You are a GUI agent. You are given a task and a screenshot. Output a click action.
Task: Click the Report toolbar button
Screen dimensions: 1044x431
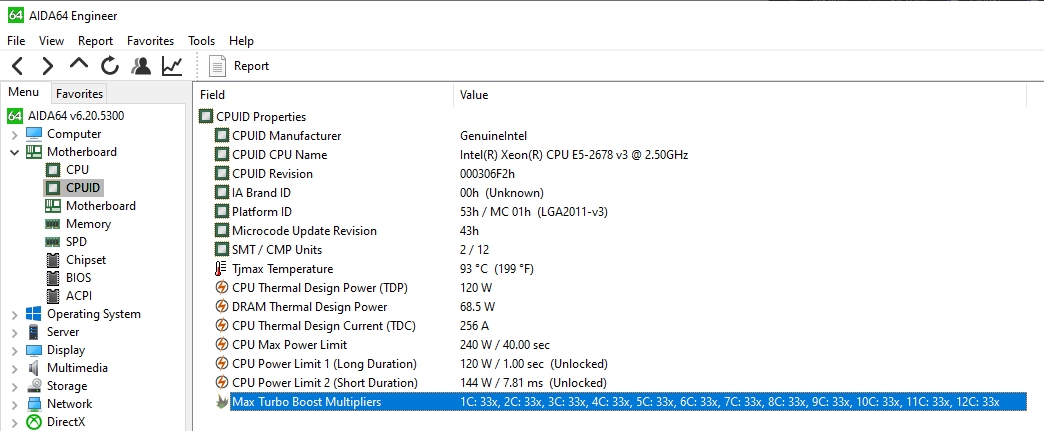[x=240, y=66]
